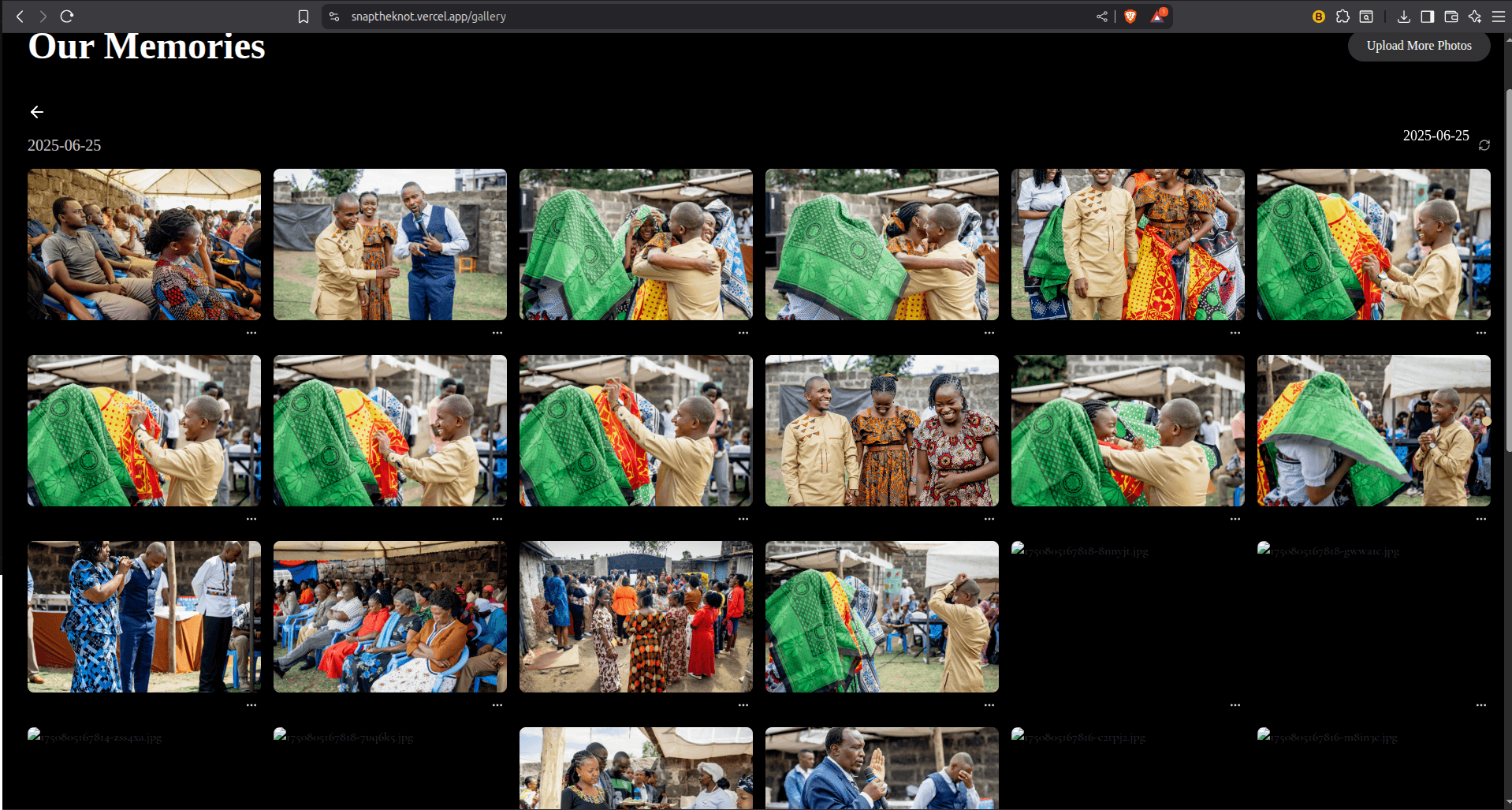Click the refresh icon beside the 2025-06-25 date

pyautogui.click(x=1484, y=145)
